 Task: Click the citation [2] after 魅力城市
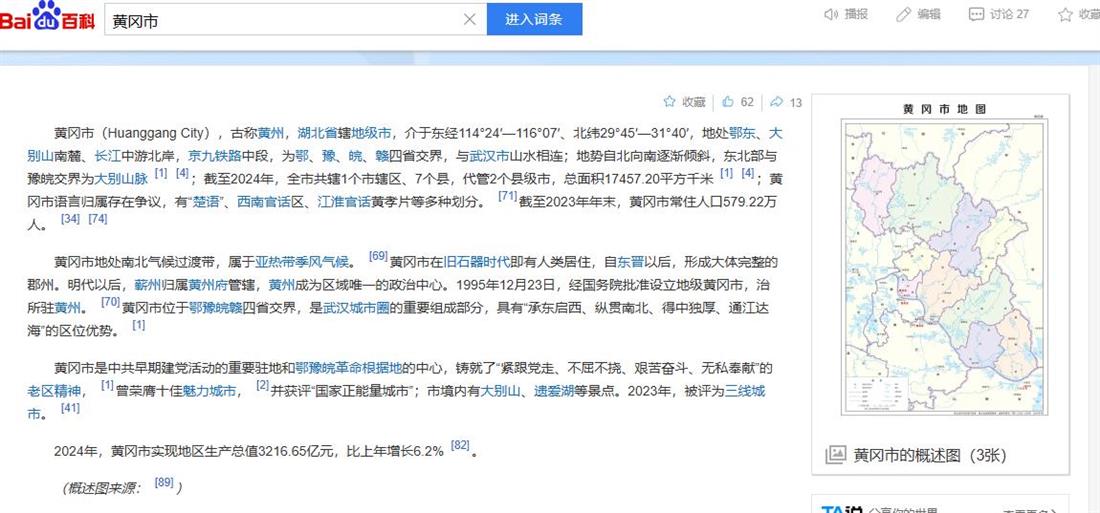[x=262, y=385]
